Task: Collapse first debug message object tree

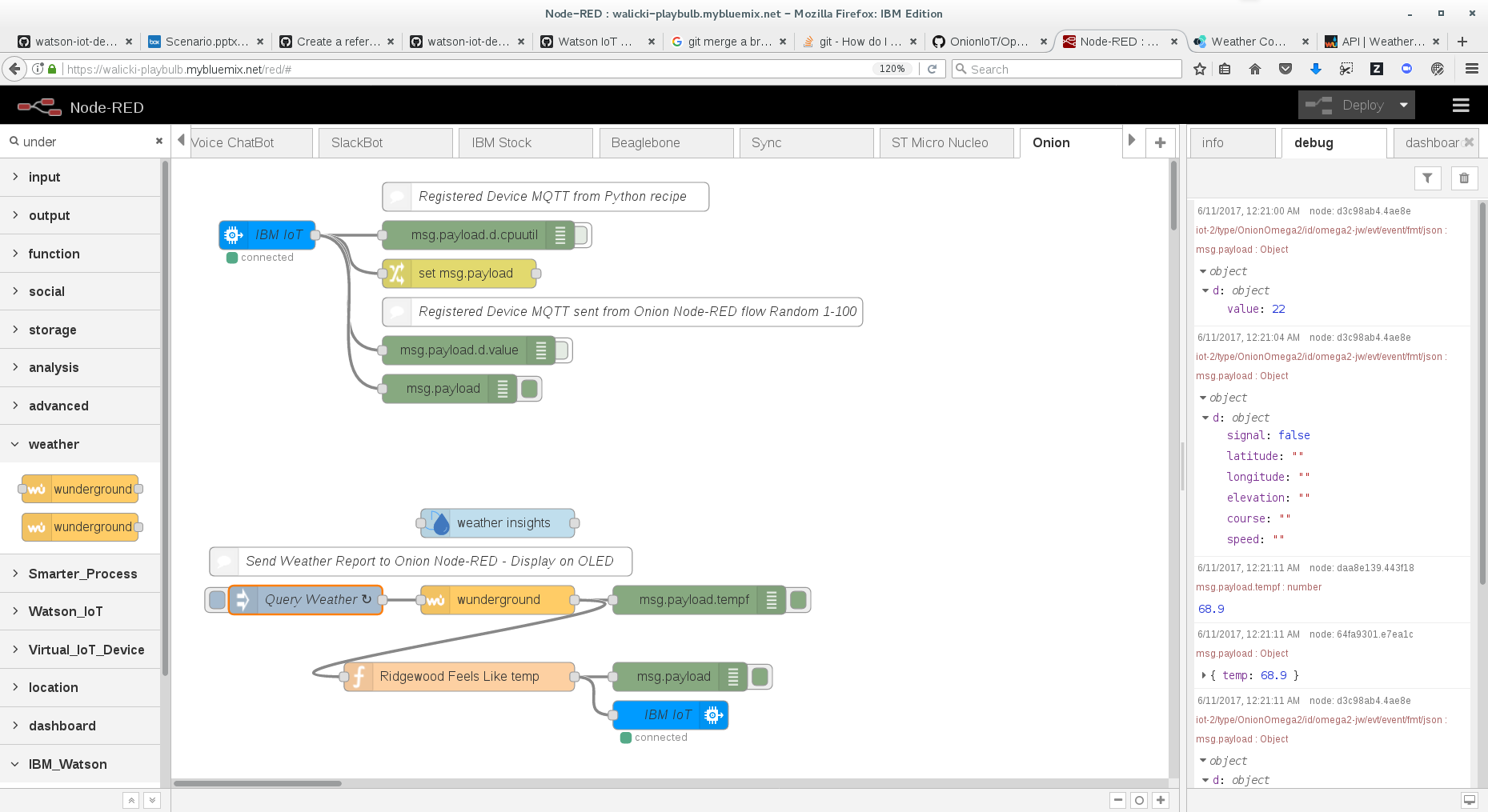Action: (1203, 272)
